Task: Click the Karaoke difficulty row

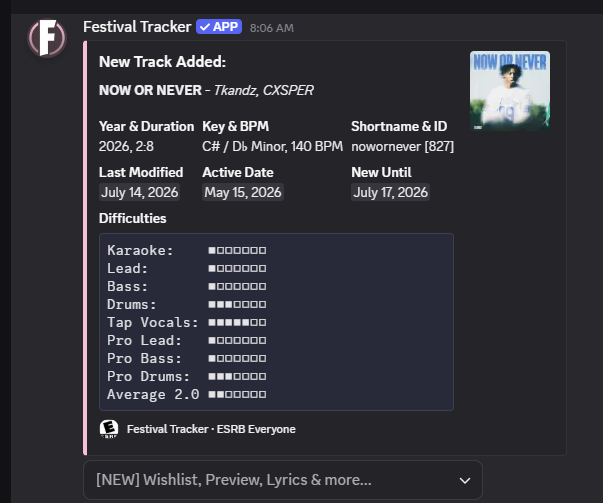Action: [187, 250]
